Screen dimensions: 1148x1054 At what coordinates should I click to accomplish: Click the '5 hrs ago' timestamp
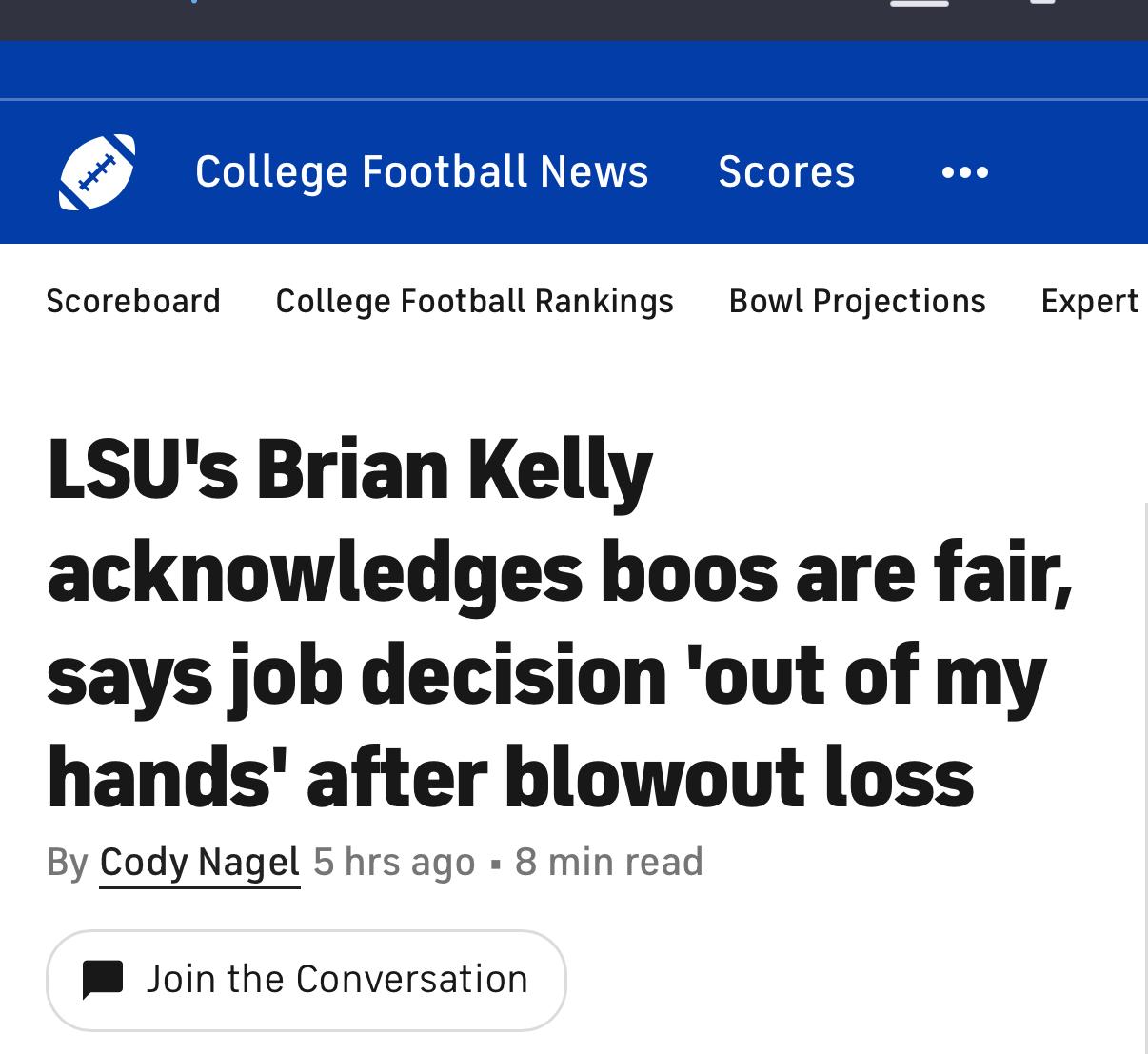coord(394,863)
